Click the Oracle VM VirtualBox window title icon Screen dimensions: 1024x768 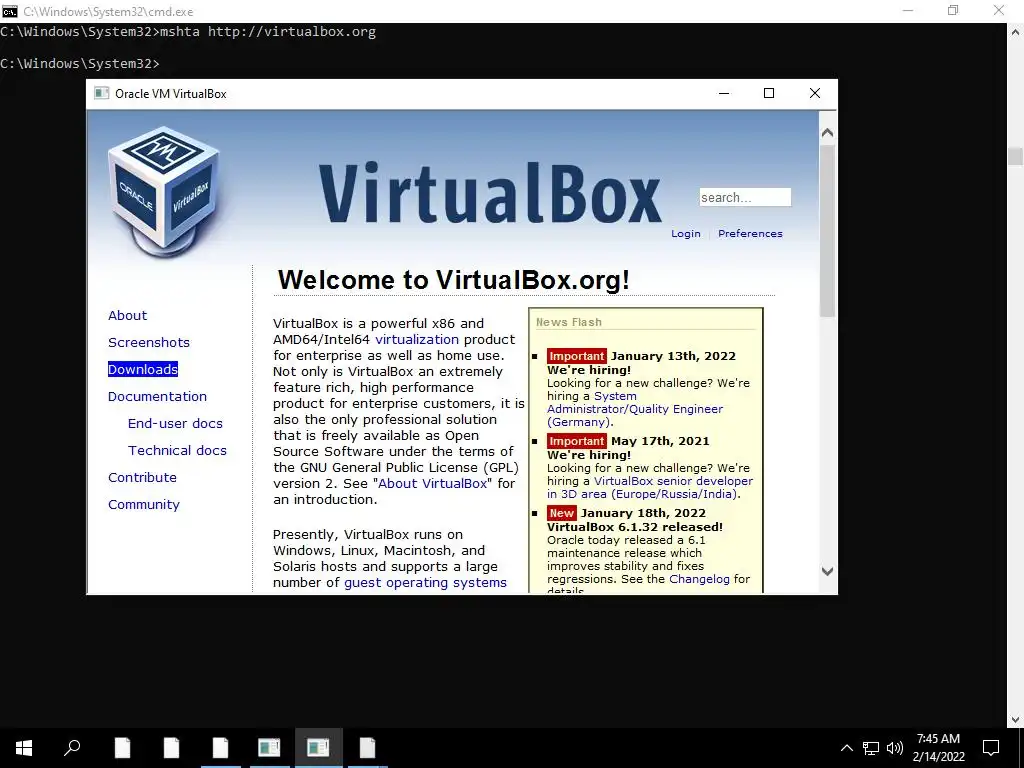(x=101, y=93)
